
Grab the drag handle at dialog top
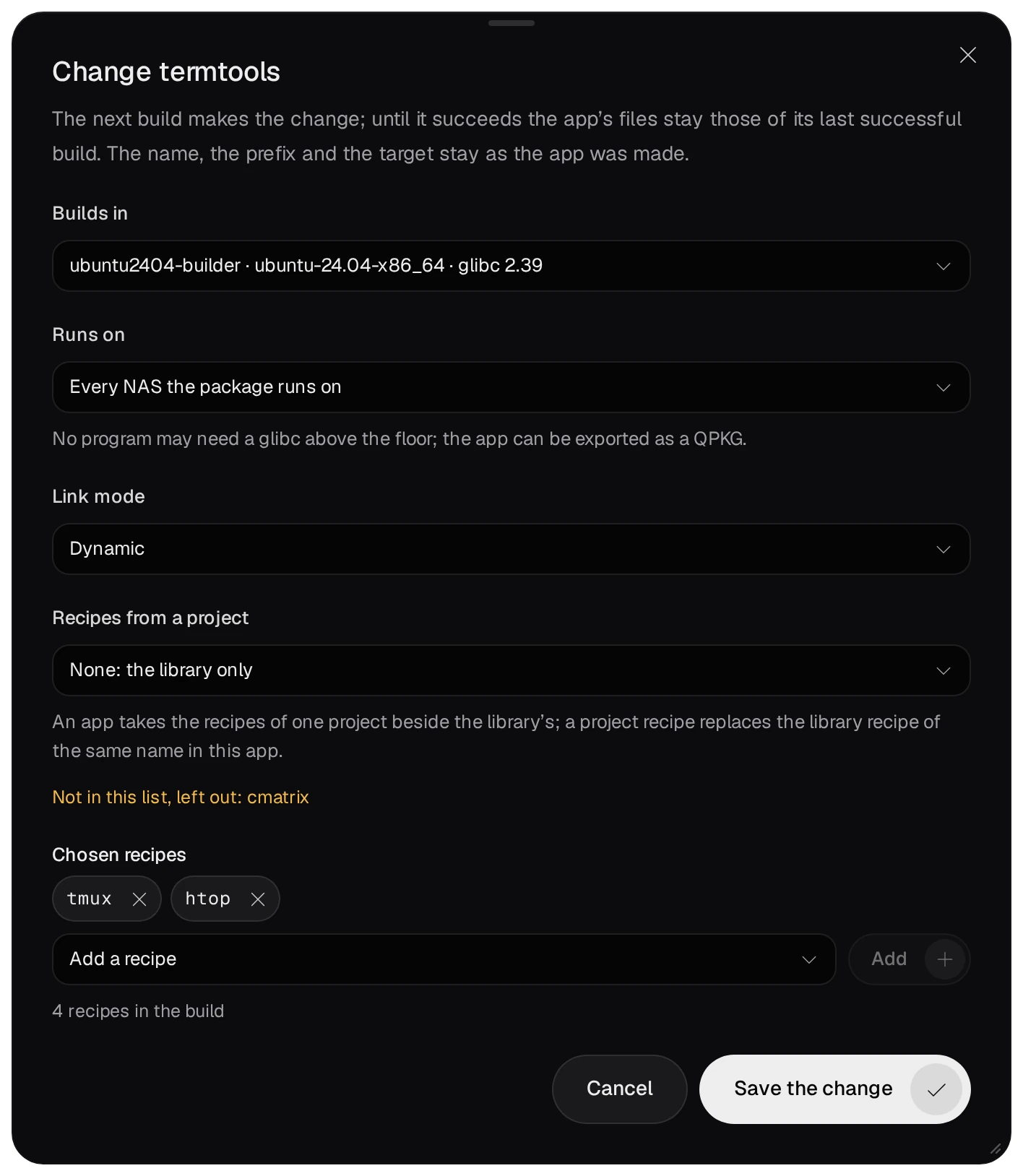(x=511, y=23)
